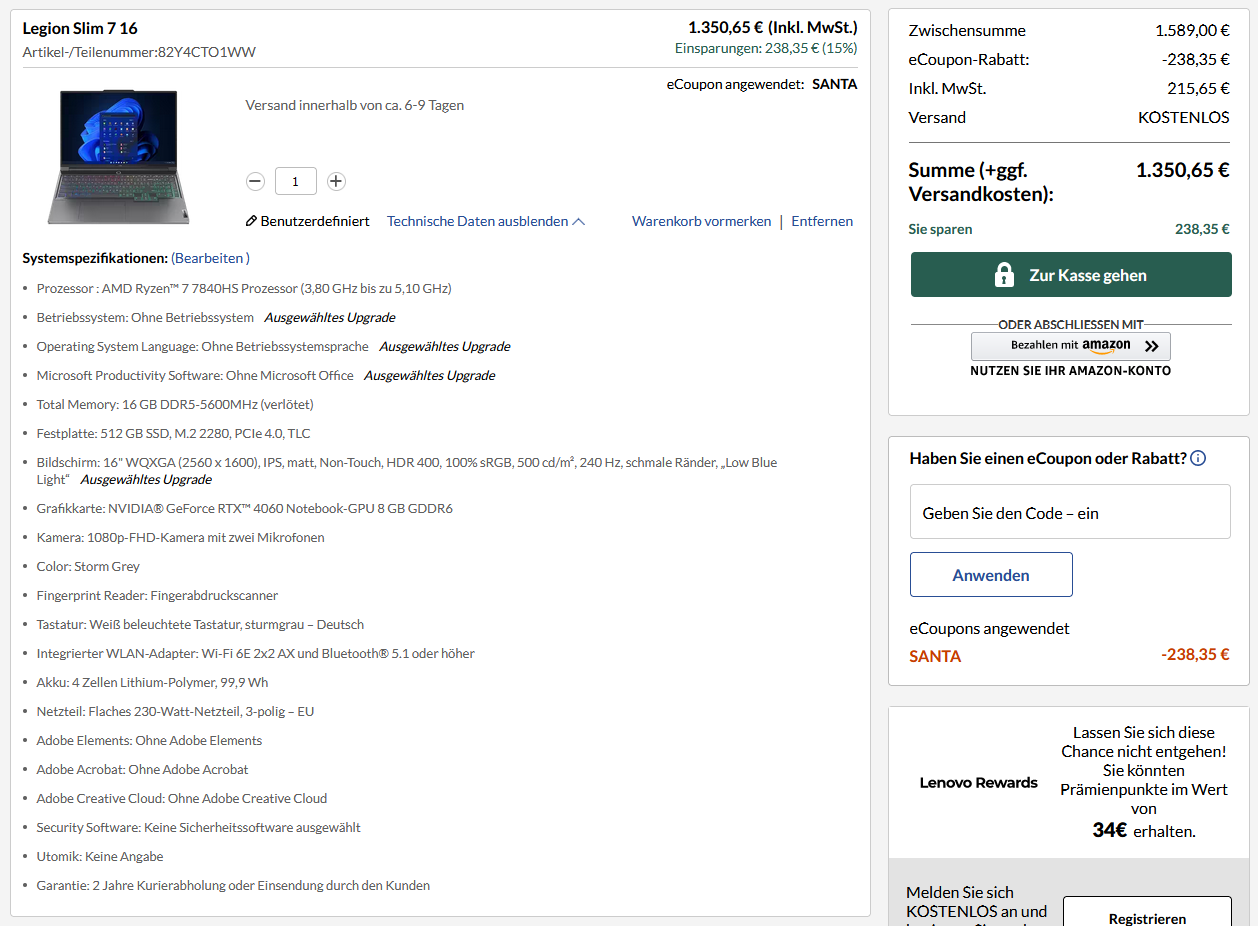Viewport: 1258px width, 926px height.
Task: Collapse Technische Daten via the chevron
Action: tap(580, 220)
